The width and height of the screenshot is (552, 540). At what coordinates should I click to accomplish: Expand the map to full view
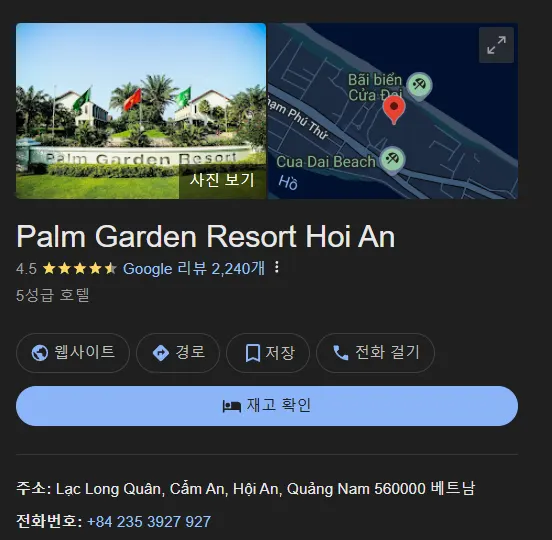tap(496, 45)
